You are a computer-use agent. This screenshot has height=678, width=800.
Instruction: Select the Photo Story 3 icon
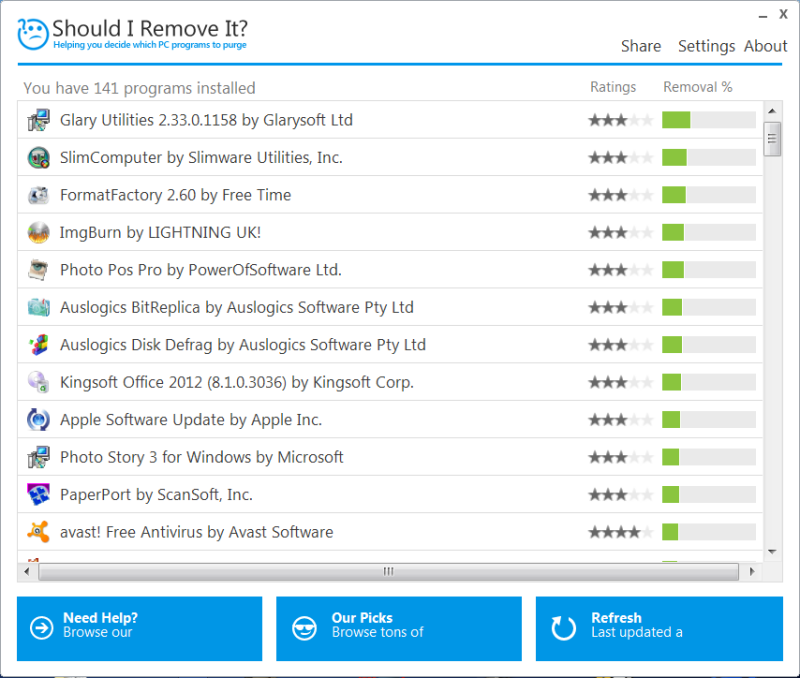pyautogui.click(x=38, y=457)
